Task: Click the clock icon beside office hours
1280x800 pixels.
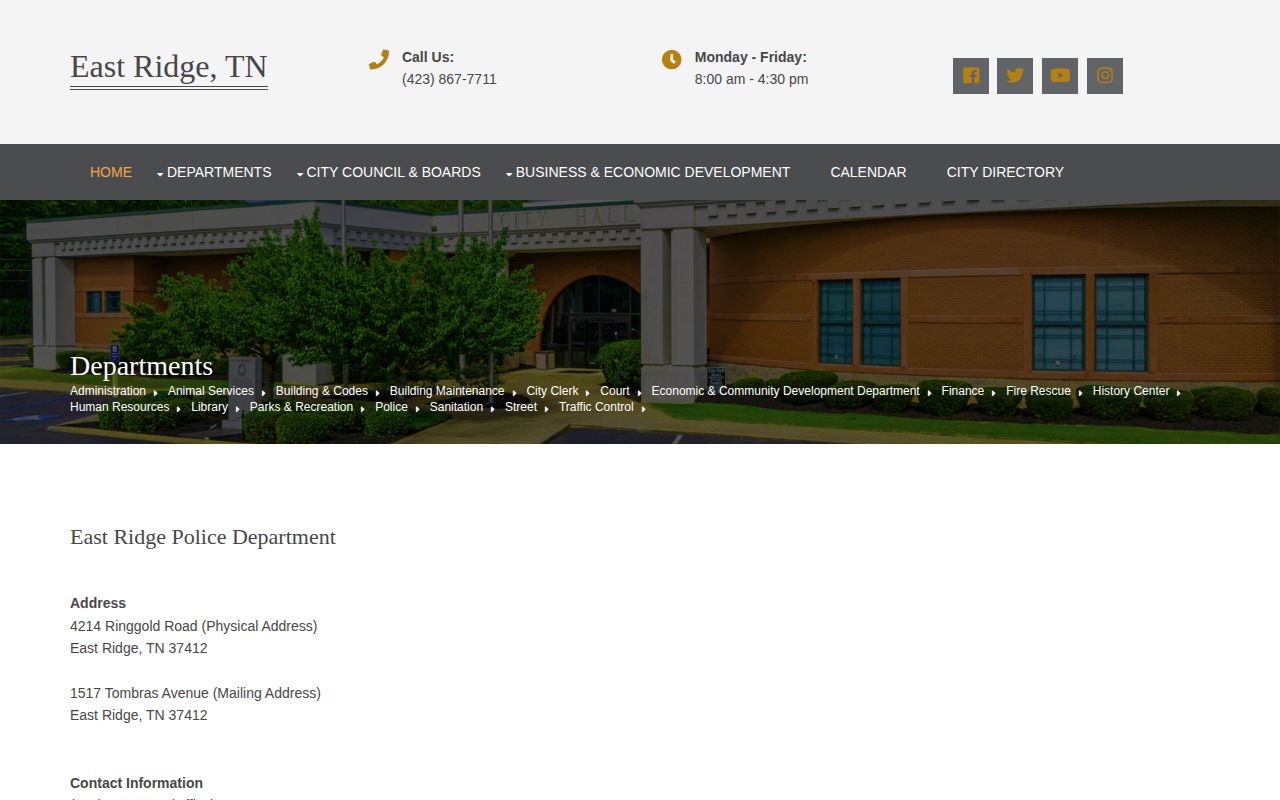Action: [672, 60]
